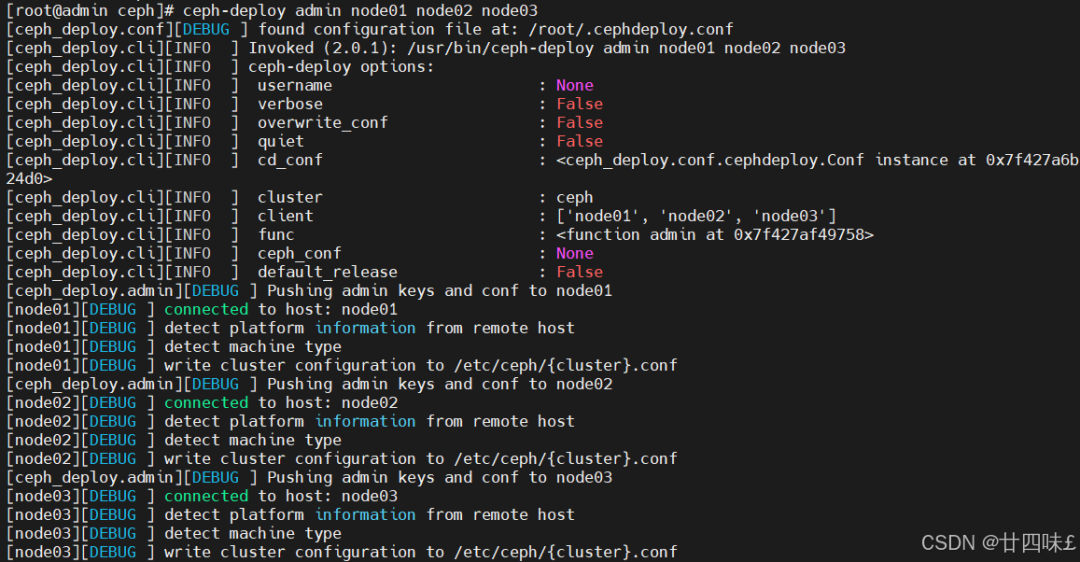Screen dimensions: 1080x562
Task: Click the cluster value ceph
Action: [x=574, y=197]
